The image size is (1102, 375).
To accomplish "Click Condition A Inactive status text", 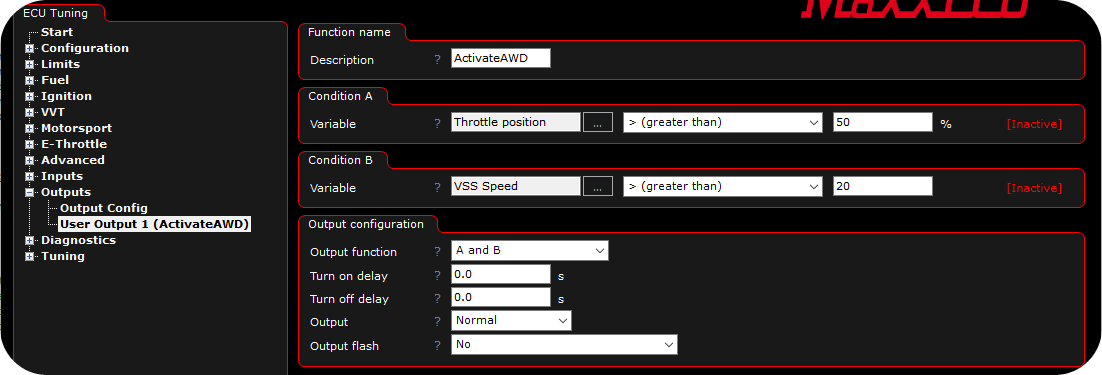I will click(x=1034, y=124).
